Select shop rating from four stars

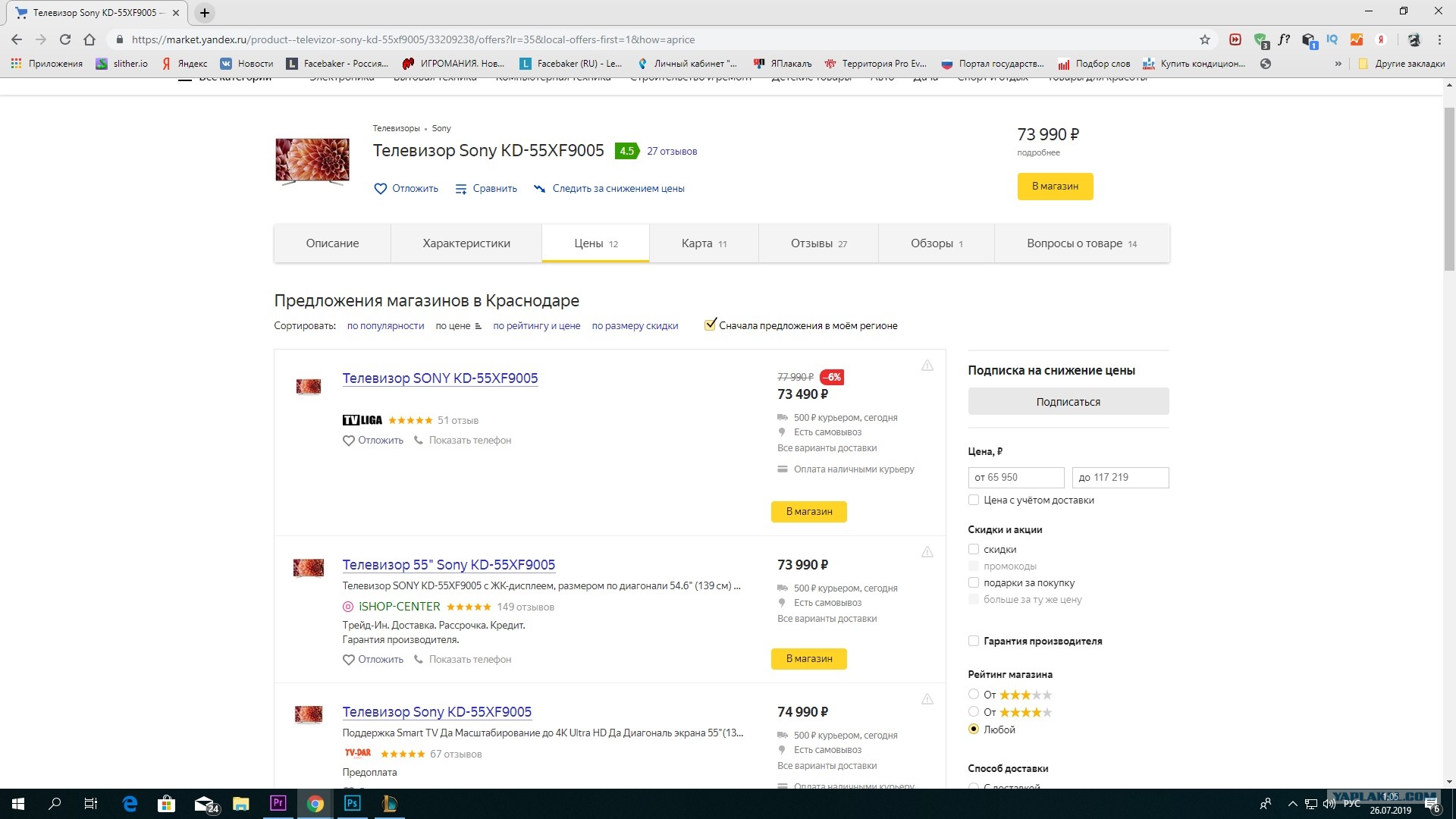pos(974,712)
